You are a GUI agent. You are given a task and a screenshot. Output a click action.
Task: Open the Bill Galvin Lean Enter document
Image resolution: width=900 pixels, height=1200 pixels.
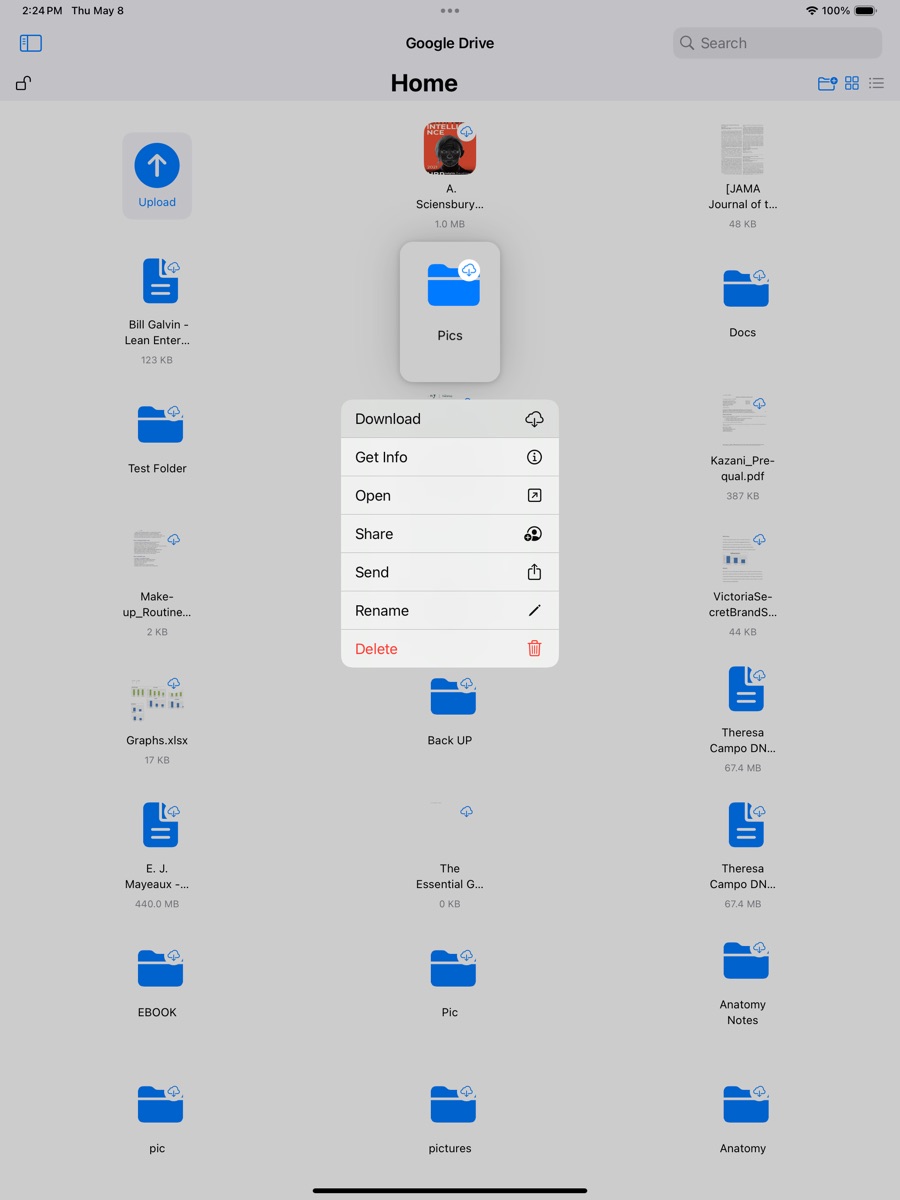click(x=160, y=281)
